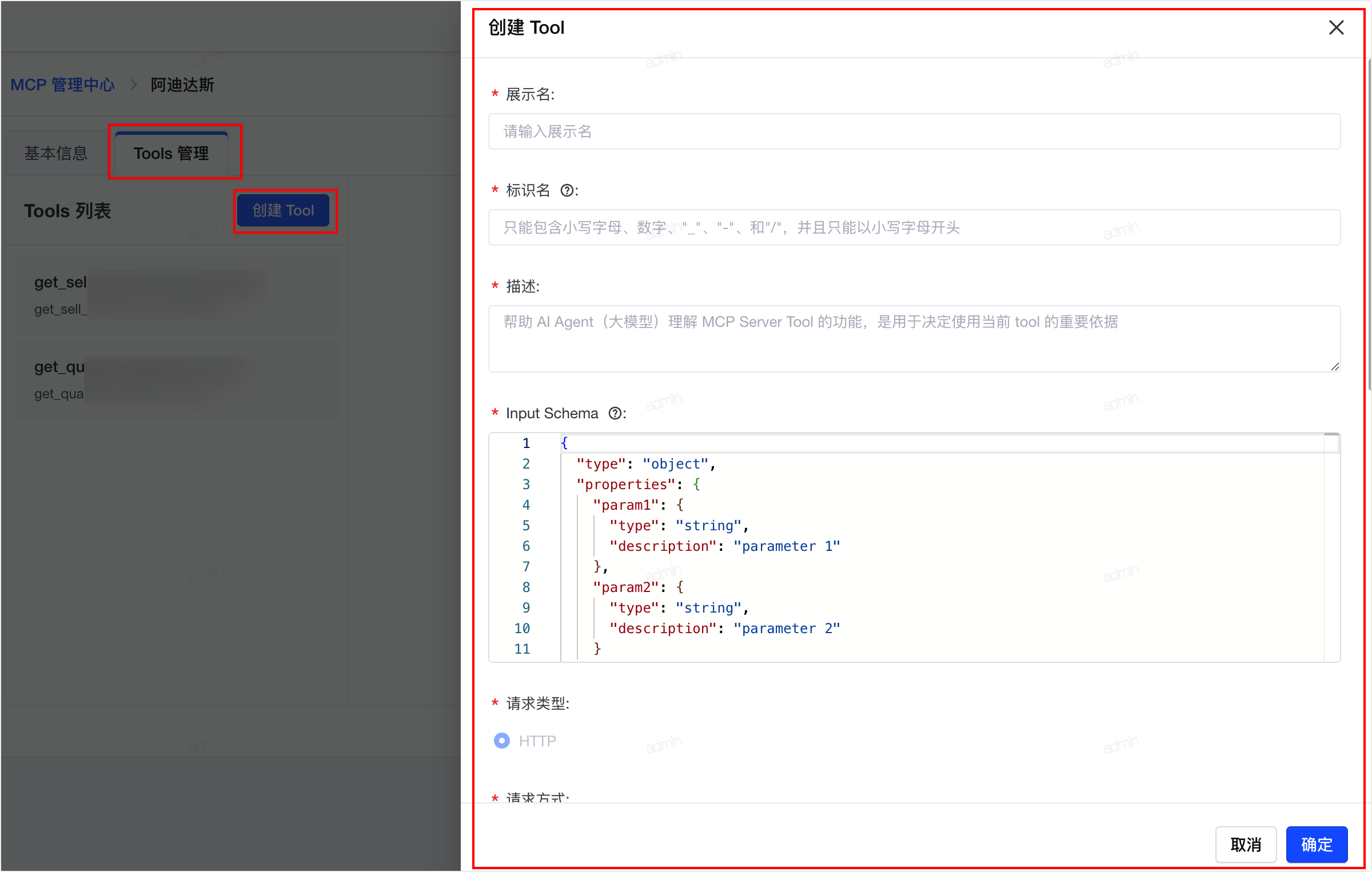Screen dimensions: 1372x872
Task: Click the "param1" line in schema editor
Action: pyautogui.click(x=639, y=505)
